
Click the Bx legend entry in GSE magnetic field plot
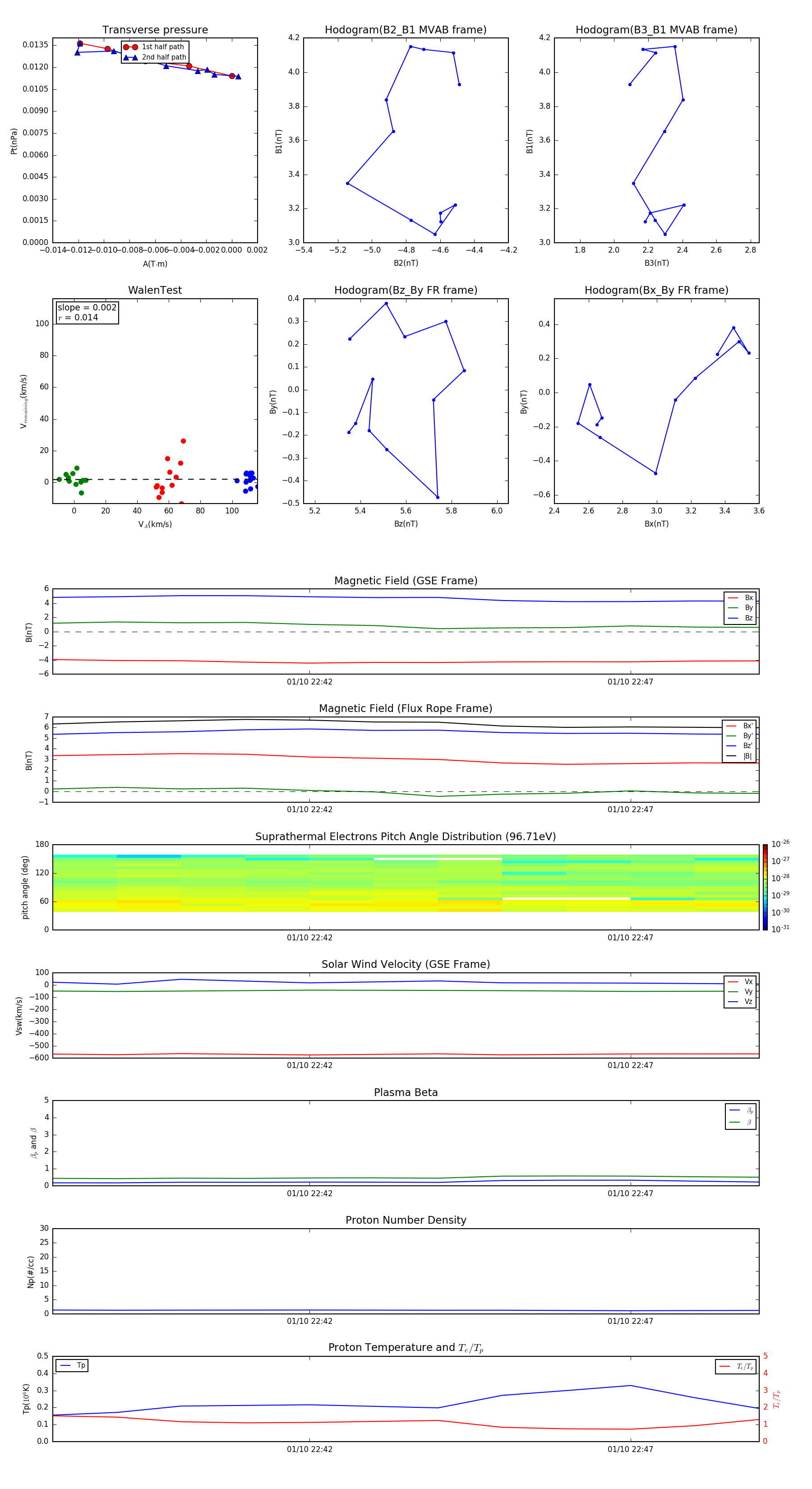pyautogui.click(x=740, y=598)
